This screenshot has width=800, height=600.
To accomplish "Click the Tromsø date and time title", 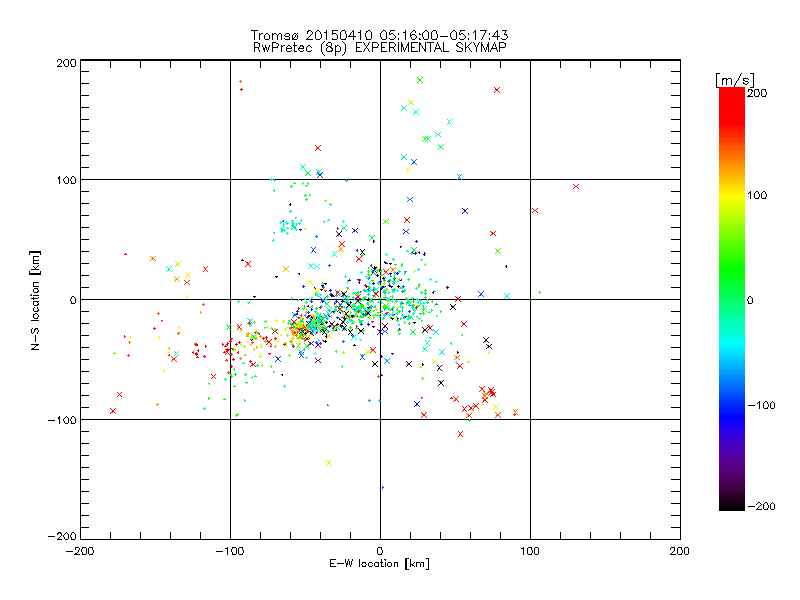I will (x=379, y=36).
